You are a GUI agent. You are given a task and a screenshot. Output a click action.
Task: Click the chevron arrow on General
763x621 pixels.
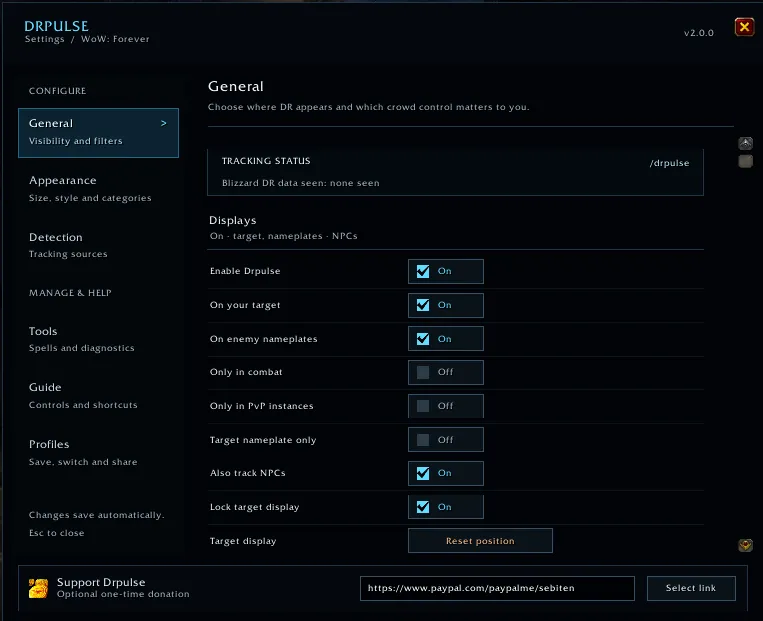(164, 124)
